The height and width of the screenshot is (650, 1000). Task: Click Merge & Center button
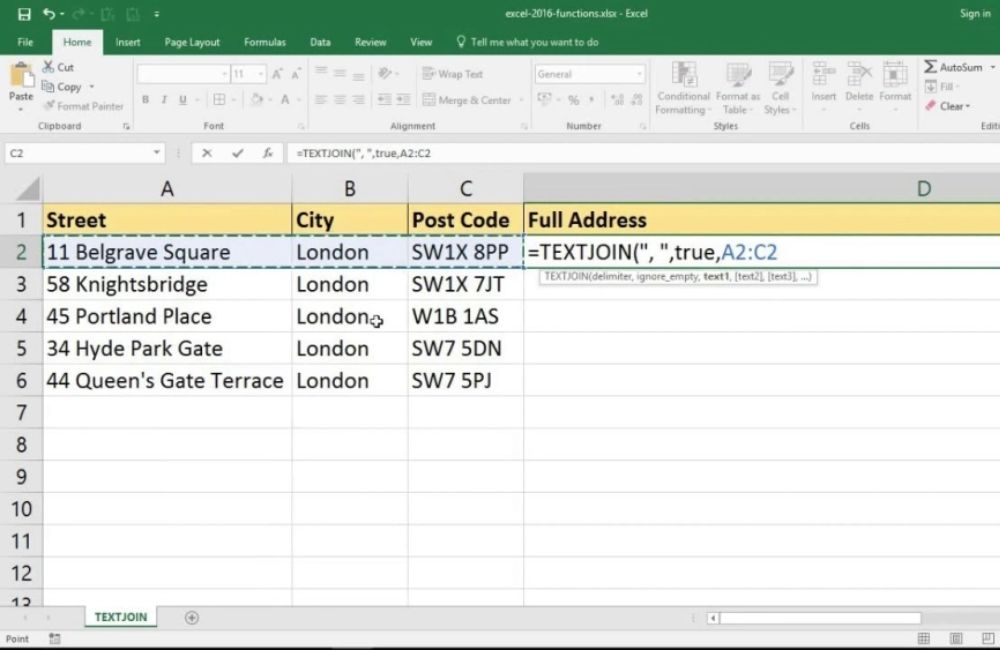coord(467,100)
